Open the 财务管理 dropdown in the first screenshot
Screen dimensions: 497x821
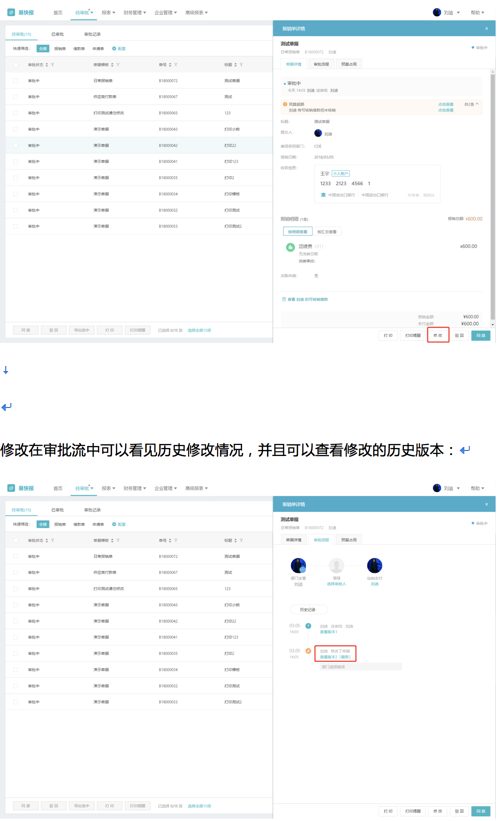(x=135, y=13)
